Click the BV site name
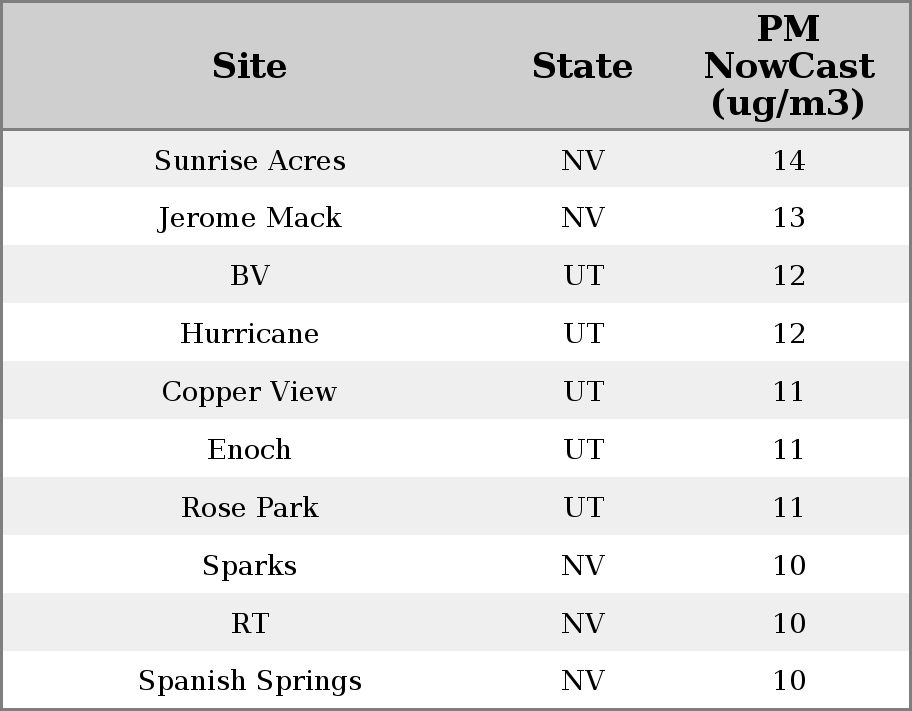The width and height of the screenshot is (912, 711). pos(250,276)
